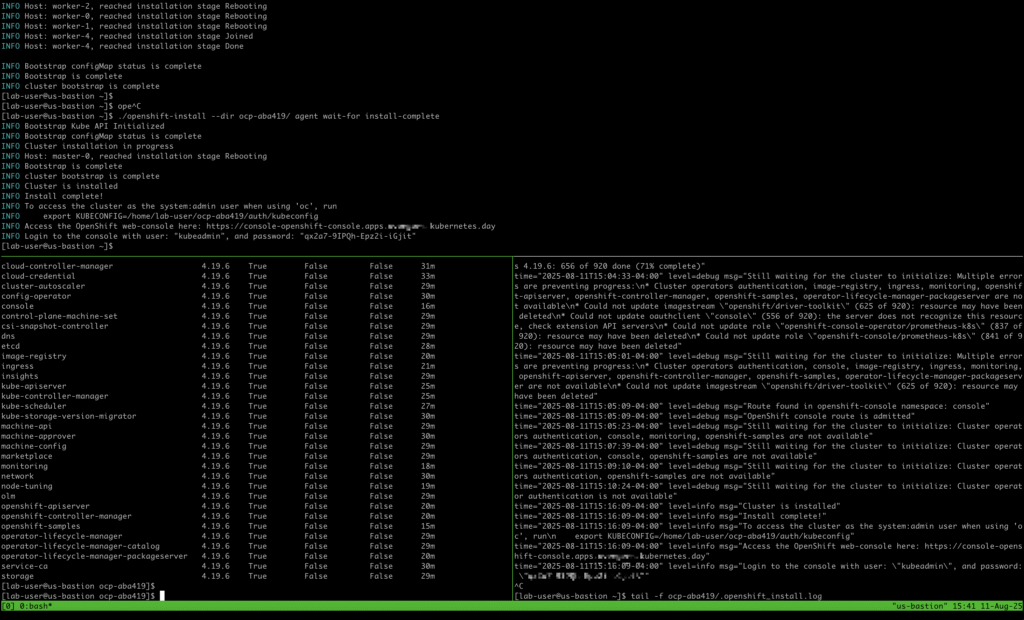Click the marketplace operator name
Viewport: 1024px width, 620px height.
[x=27, y=456]
